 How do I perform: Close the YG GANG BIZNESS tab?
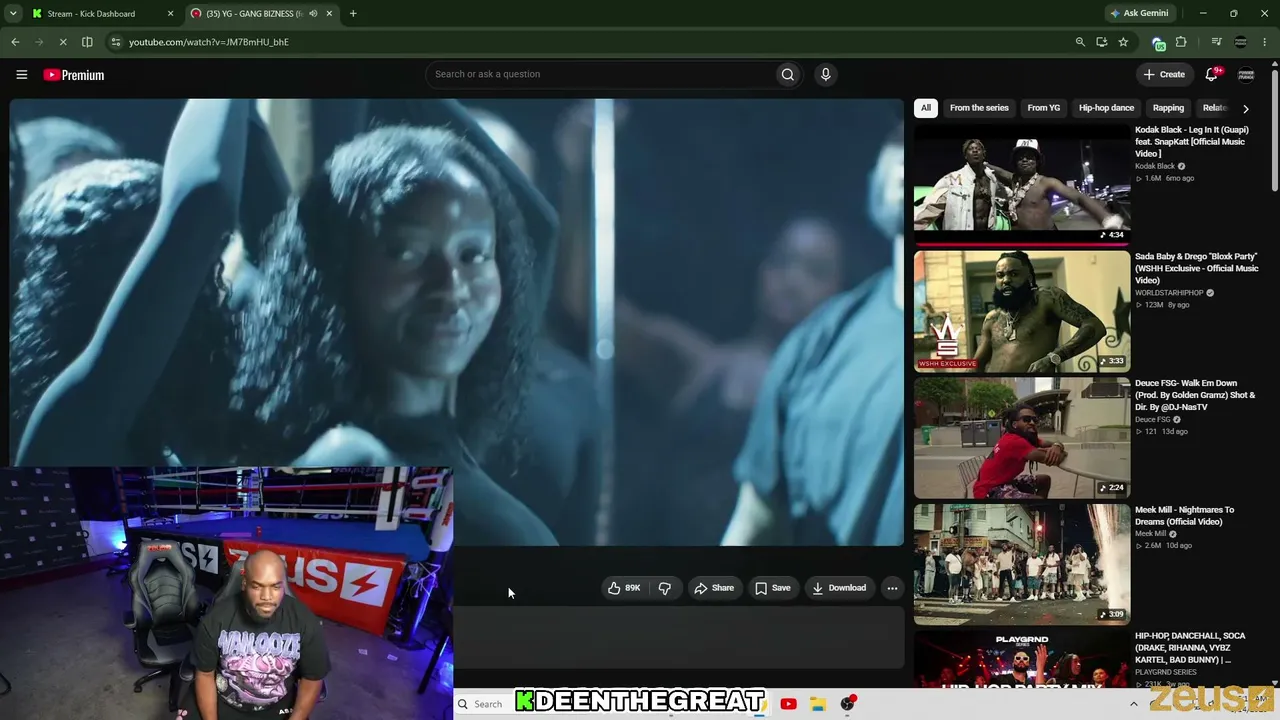click(329, 14)
